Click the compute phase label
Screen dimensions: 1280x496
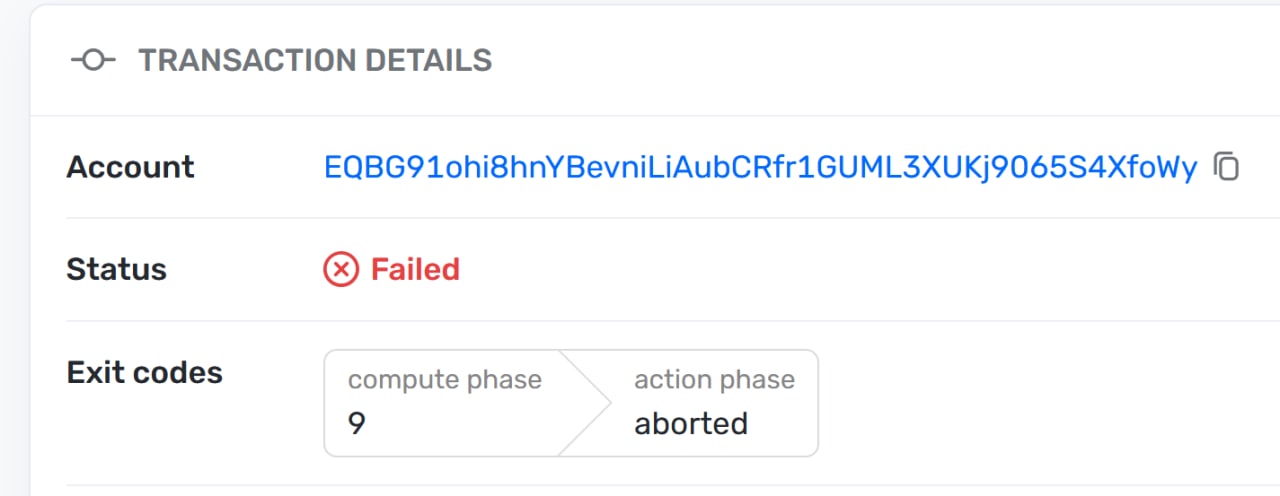click(x=445, y=380)
